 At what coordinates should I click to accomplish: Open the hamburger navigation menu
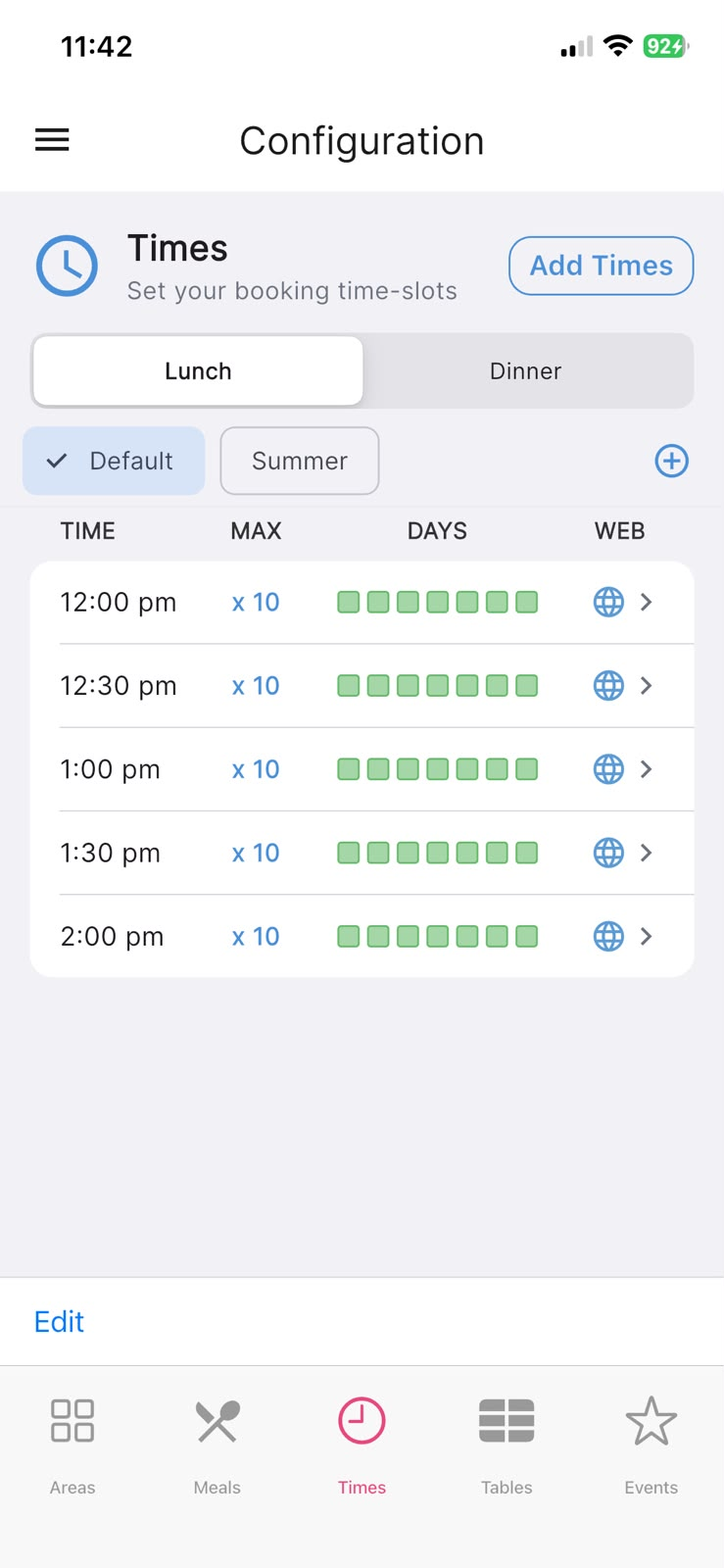(x=52, y=140)
